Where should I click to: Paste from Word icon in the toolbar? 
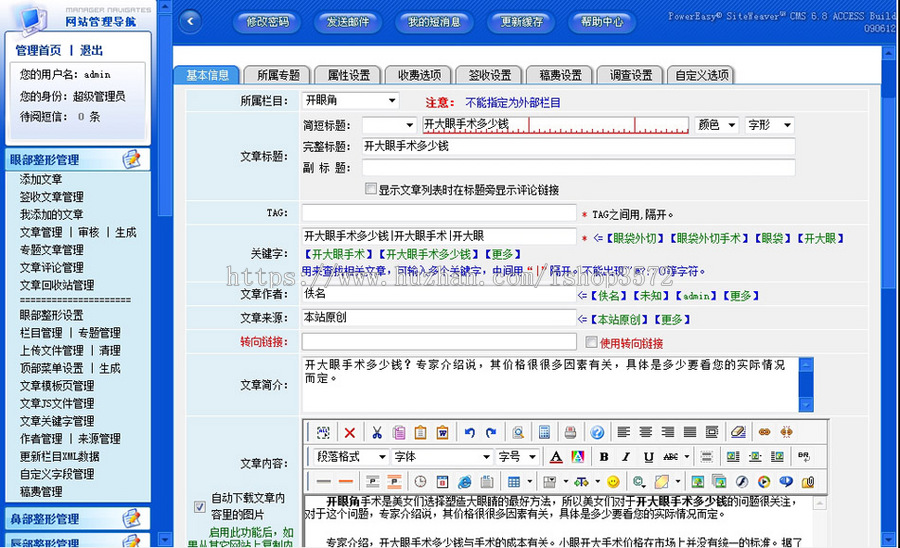coord(443,433)
